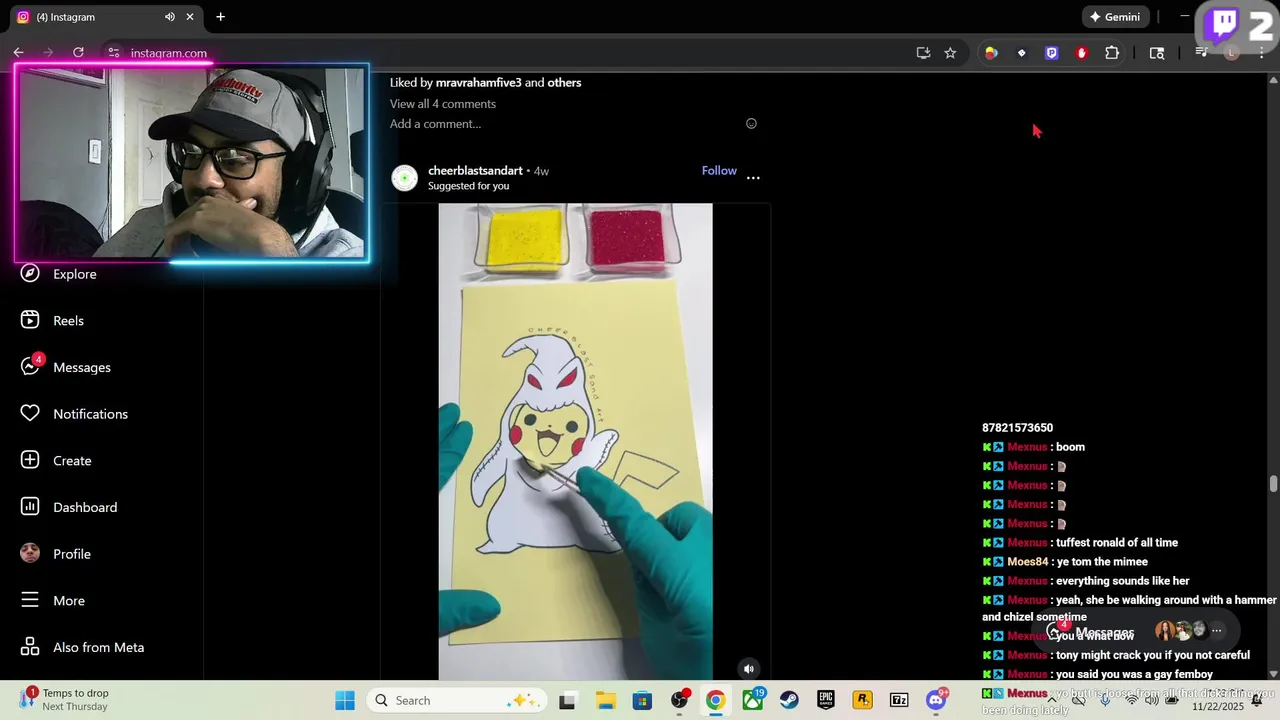Open File Explorer from taskbar
Viewport: 1280px width, 720px height.
[x=605, y=700]
